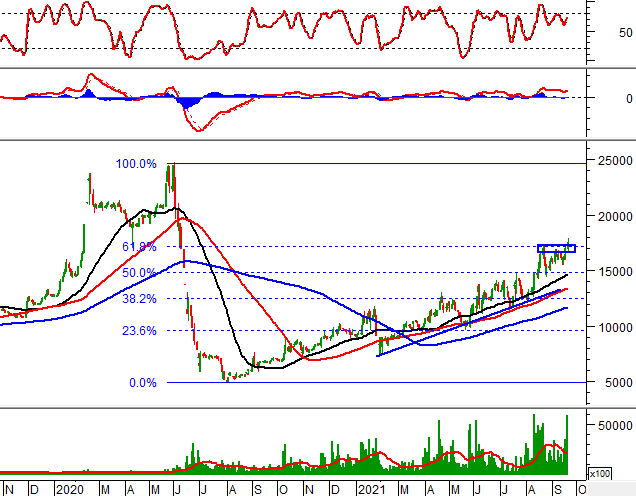The image size is (636, 496).
Task: Click the x100 volume scale box
Action: (599, 473)
